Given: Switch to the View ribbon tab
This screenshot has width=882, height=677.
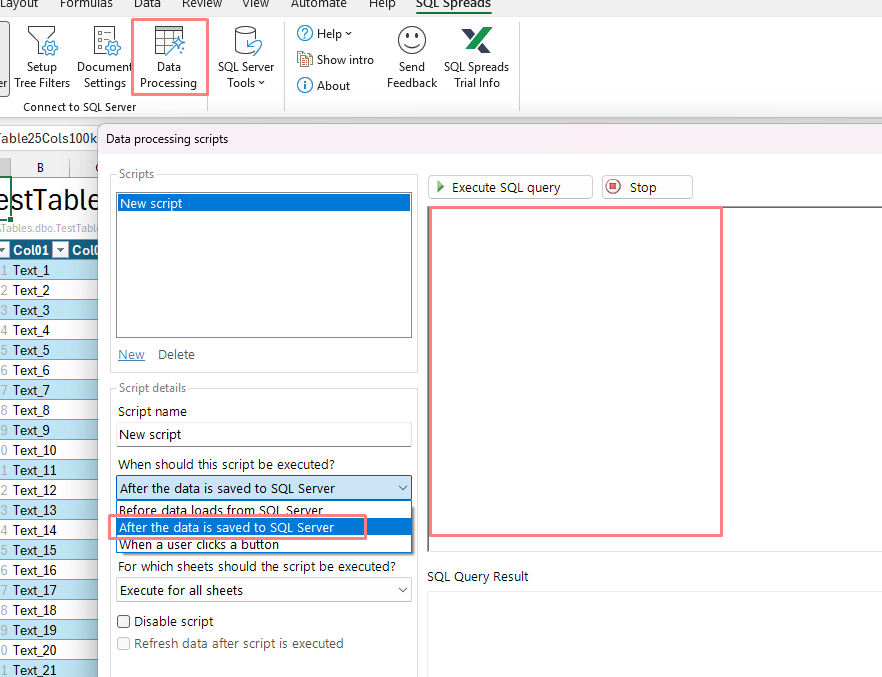Looking at the screenshot, I should (x=255, y=4).
